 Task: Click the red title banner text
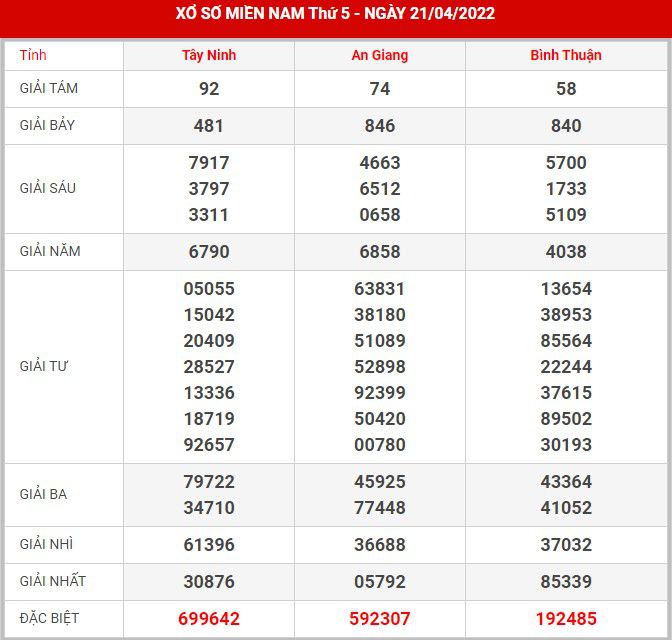(x=336, y=14)
